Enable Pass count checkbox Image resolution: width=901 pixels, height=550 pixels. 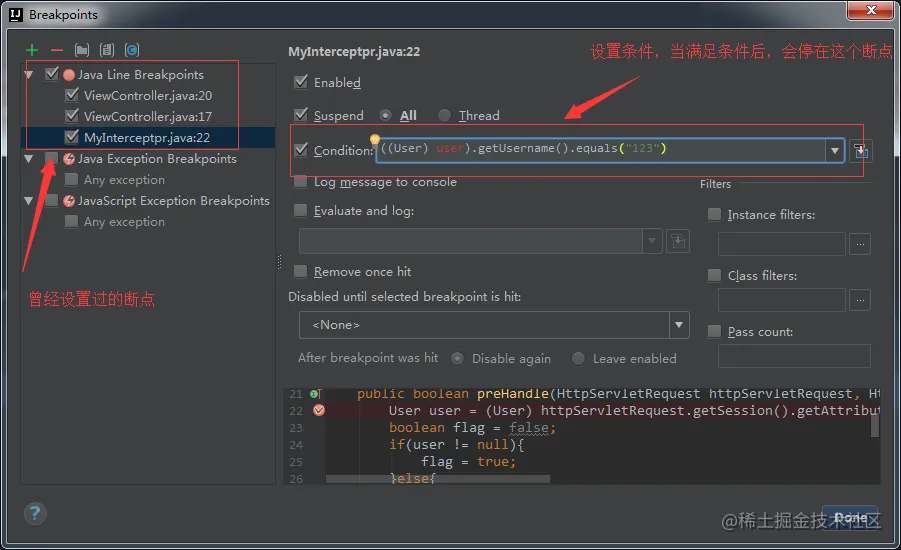click(714, 331)
